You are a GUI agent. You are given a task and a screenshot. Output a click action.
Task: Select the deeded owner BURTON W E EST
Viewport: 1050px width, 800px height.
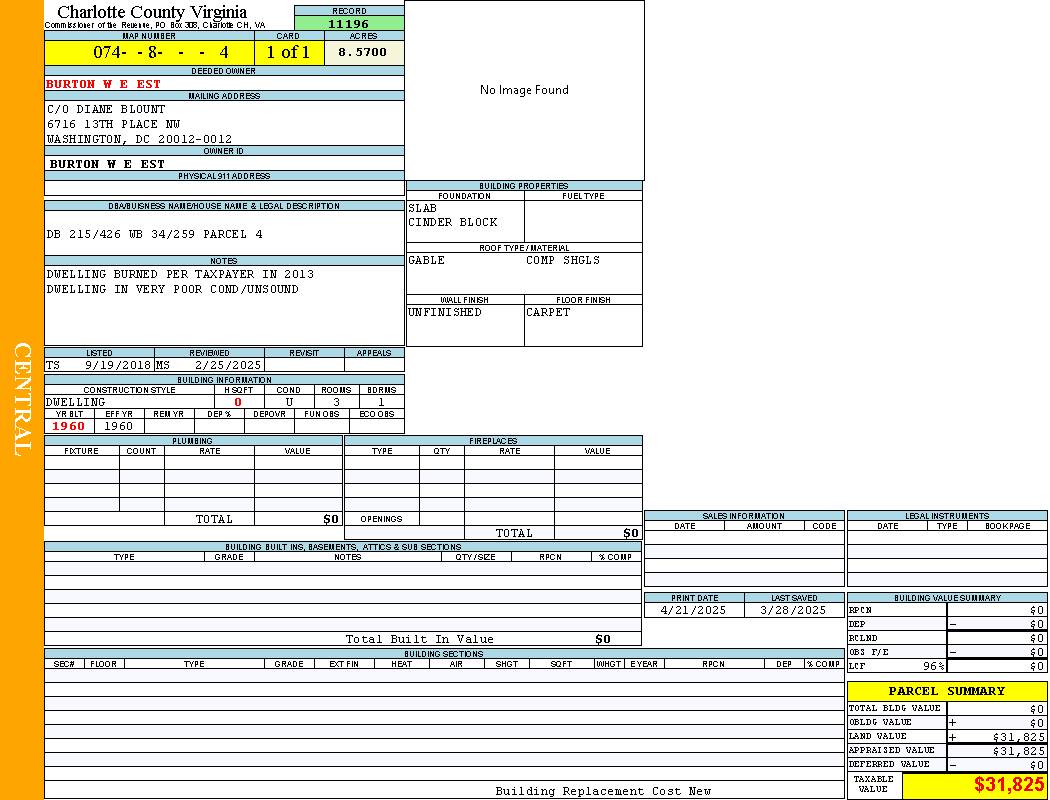pyautogui.click(x=103, y=84)
